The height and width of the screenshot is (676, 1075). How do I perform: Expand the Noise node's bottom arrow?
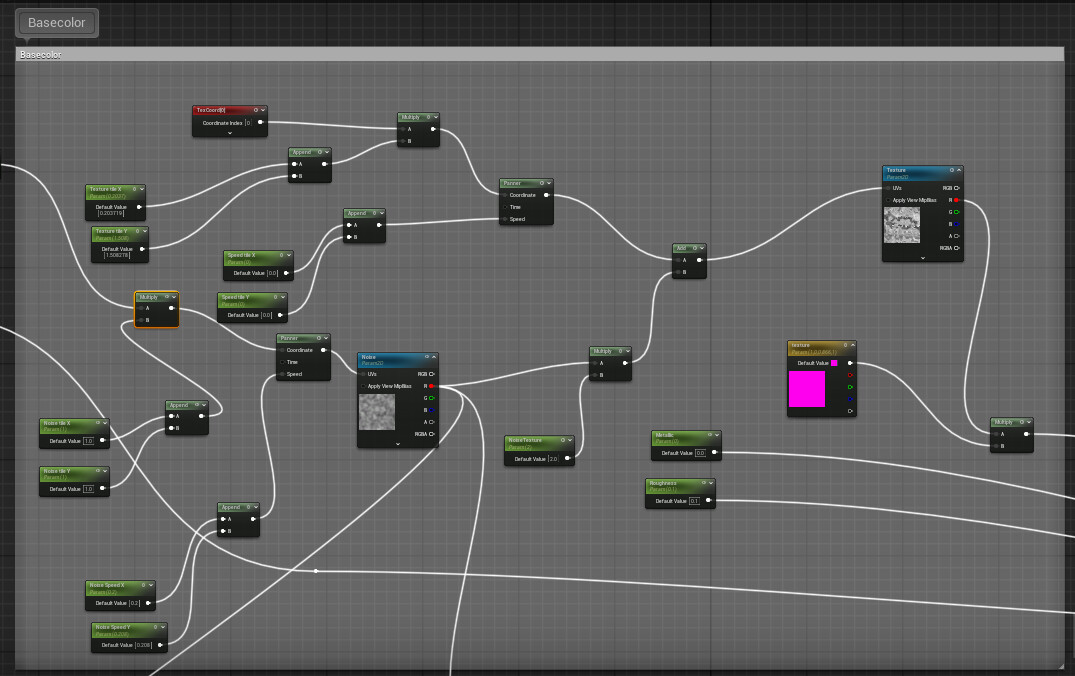(x=398, y=444)
